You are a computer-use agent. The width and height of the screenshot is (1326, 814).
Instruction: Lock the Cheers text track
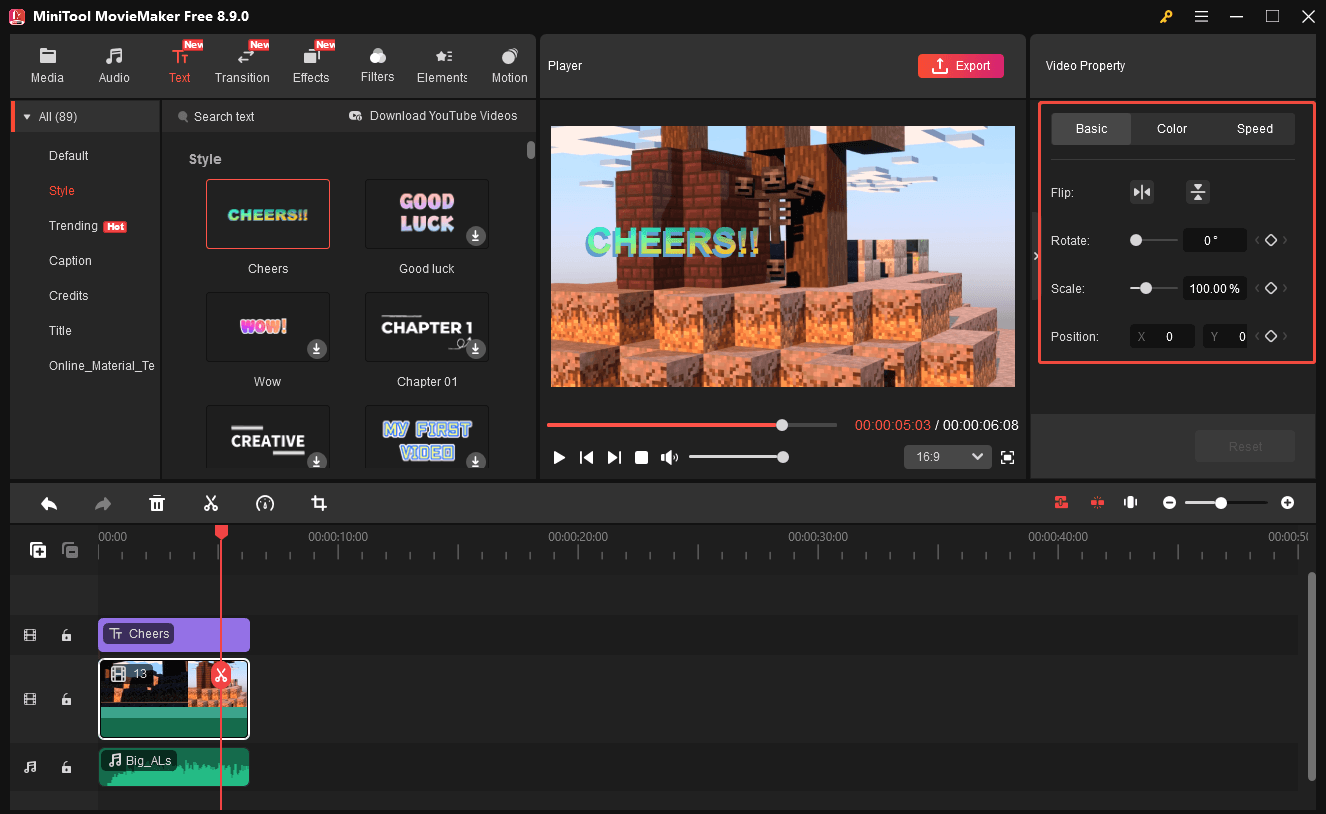coord(66,635)
